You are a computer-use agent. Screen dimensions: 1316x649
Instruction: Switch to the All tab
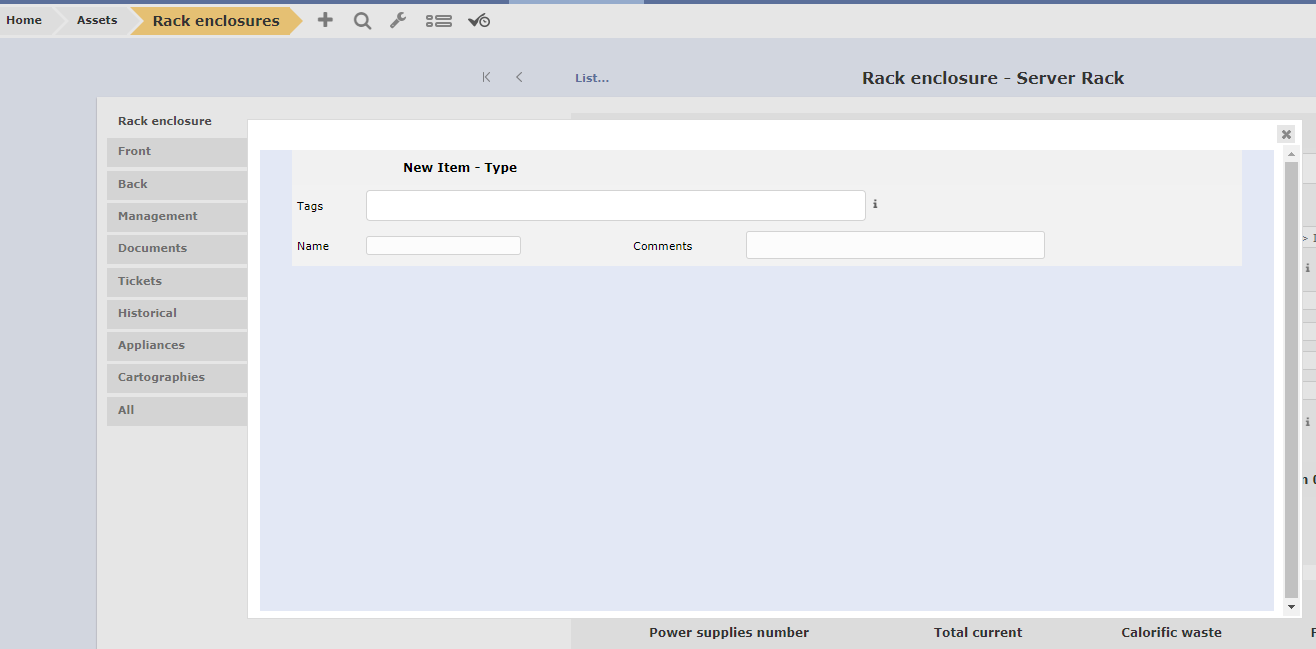tap(177, 411)
